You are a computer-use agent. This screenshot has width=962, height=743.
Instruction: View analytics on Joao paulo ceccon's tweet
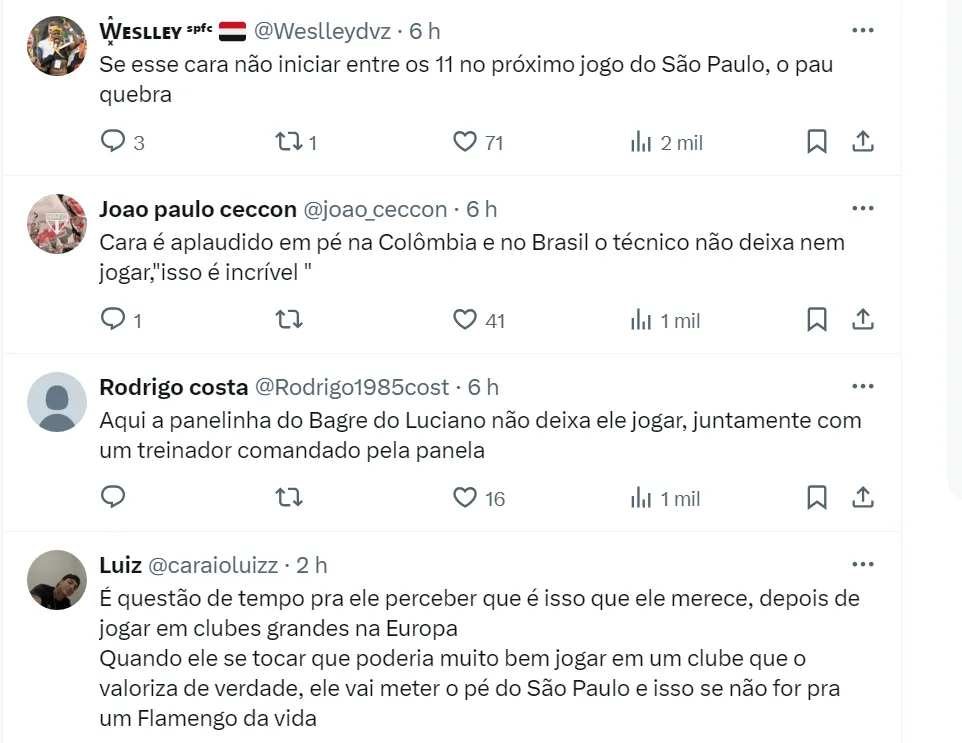point(641,320)
